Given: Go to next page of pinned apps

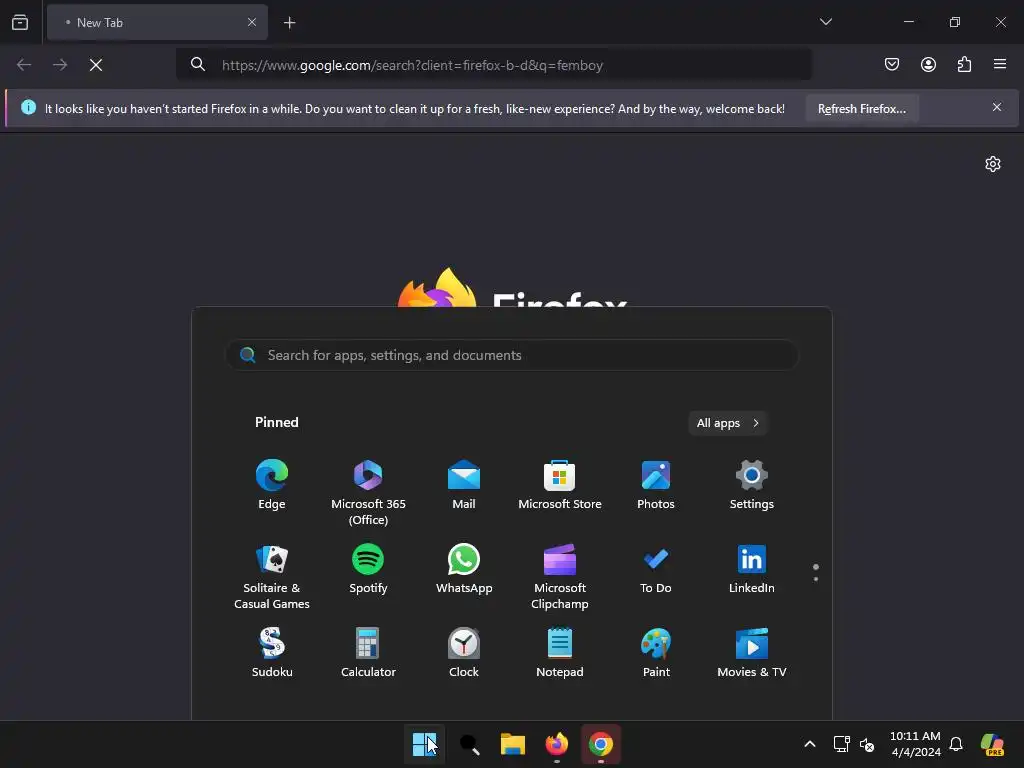Looking at the screenshot, I should (816, 579).
